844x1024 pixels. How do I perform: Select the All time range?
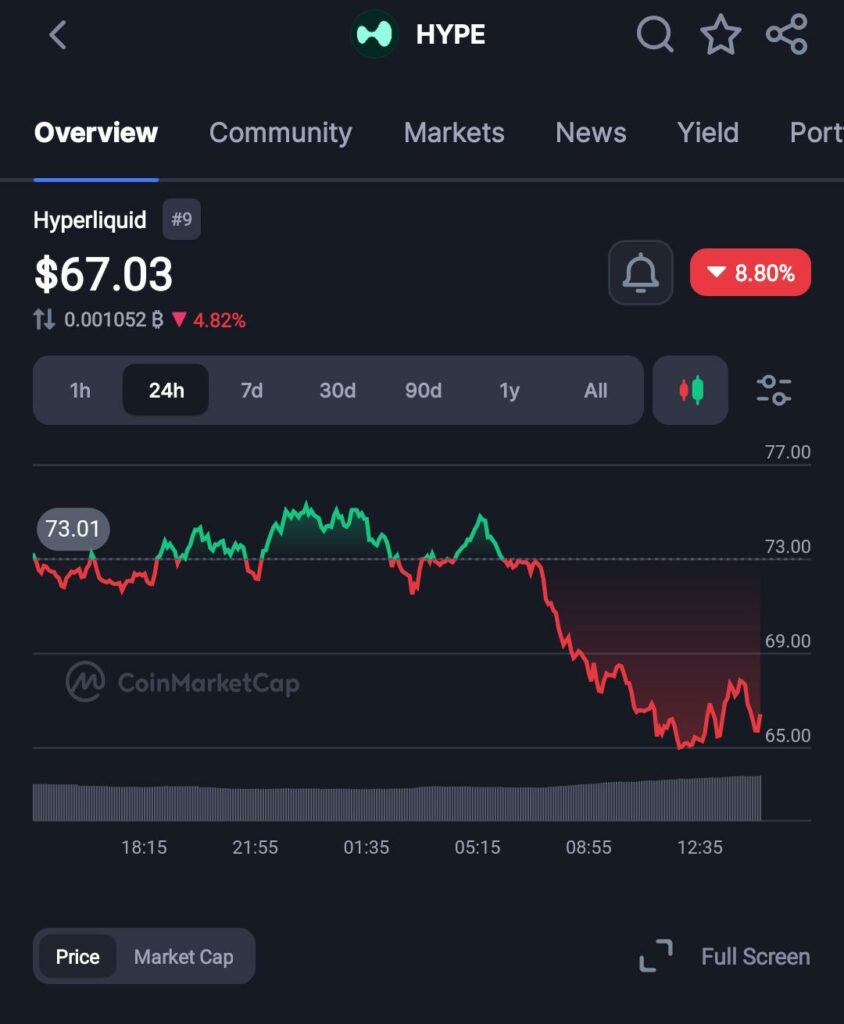[x=596, y=391]
